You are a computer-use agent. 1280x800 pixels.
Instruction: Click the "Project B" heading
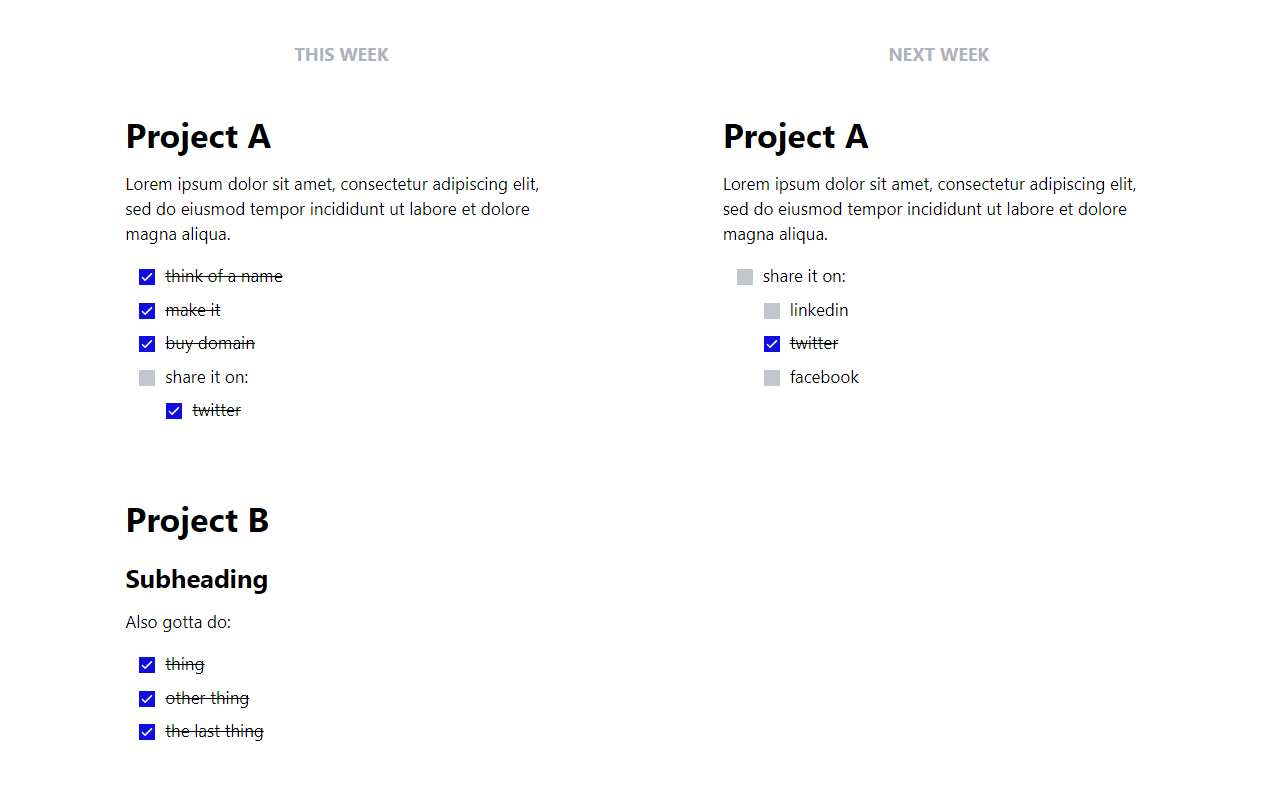click(197, 520)
